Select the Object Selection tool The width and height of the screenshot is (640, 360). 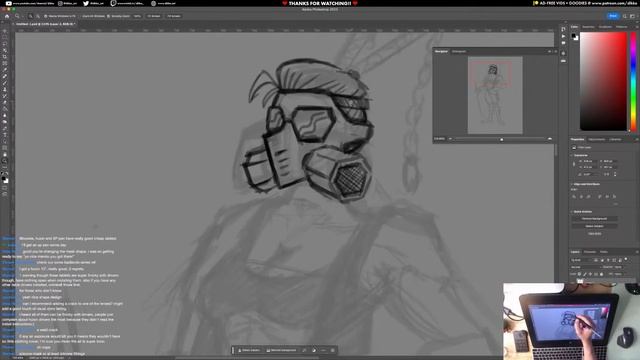pos(5,50)
